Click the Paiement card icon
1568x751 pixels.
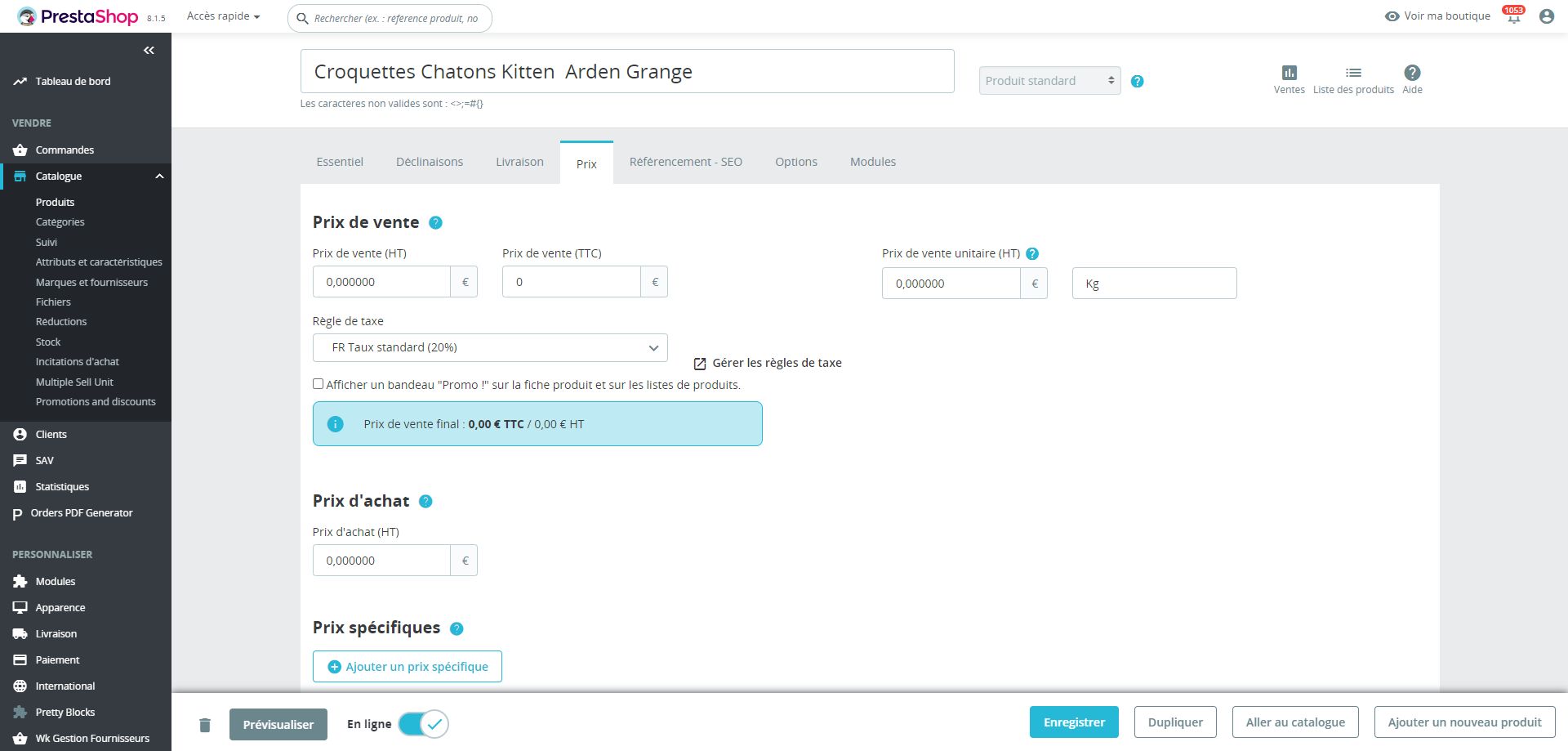pos(20,660)
